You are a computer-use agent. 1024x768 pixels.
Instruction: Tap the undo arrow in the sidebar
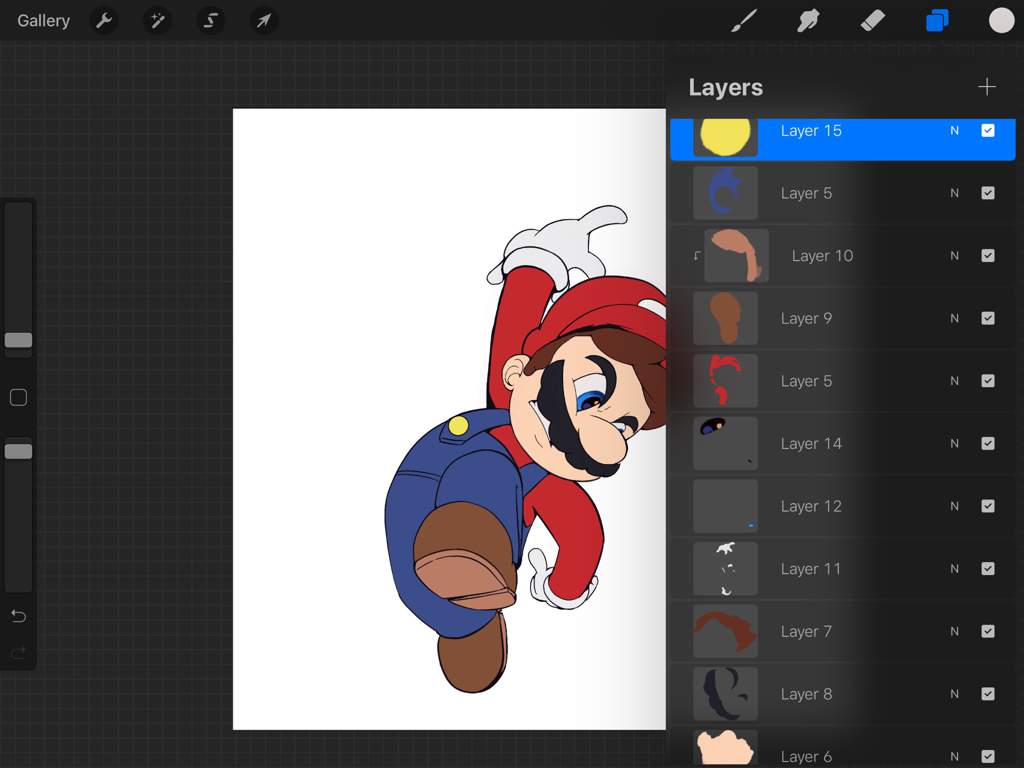(18, 616)
